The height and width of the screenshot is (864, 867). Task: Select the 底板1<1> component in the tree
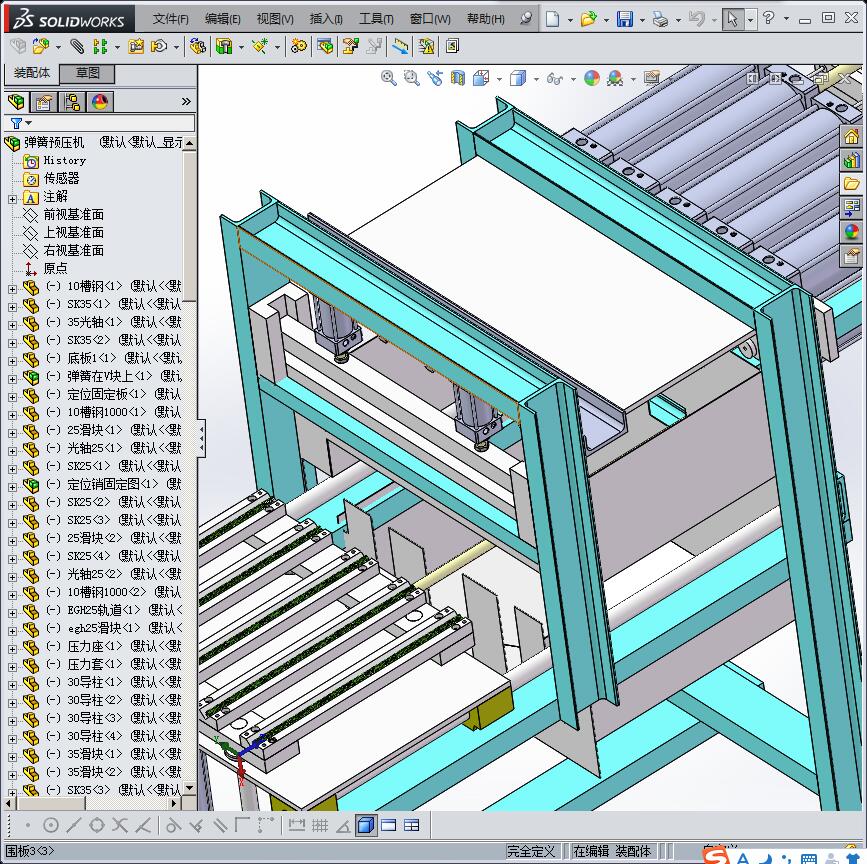(x=92, y=358)
